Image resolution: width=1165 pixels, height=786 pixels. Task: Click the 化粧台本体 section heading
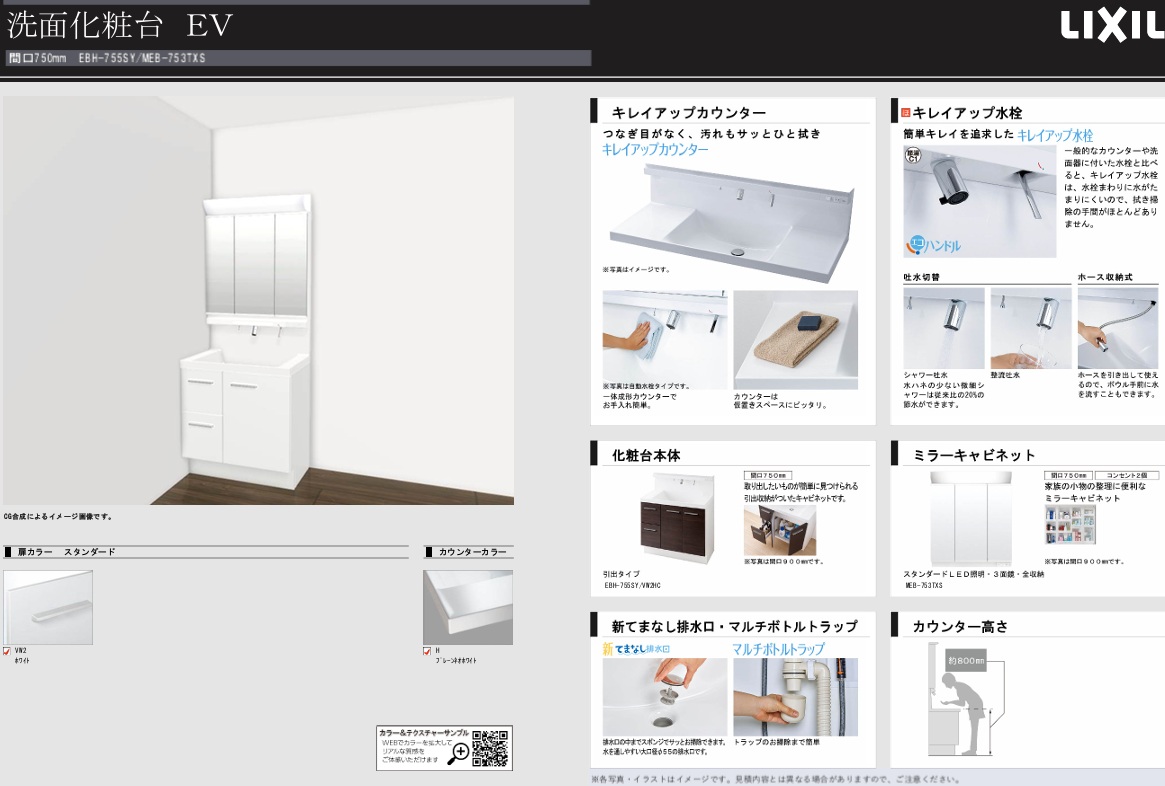pyautogui.click(x=646, y=455)
